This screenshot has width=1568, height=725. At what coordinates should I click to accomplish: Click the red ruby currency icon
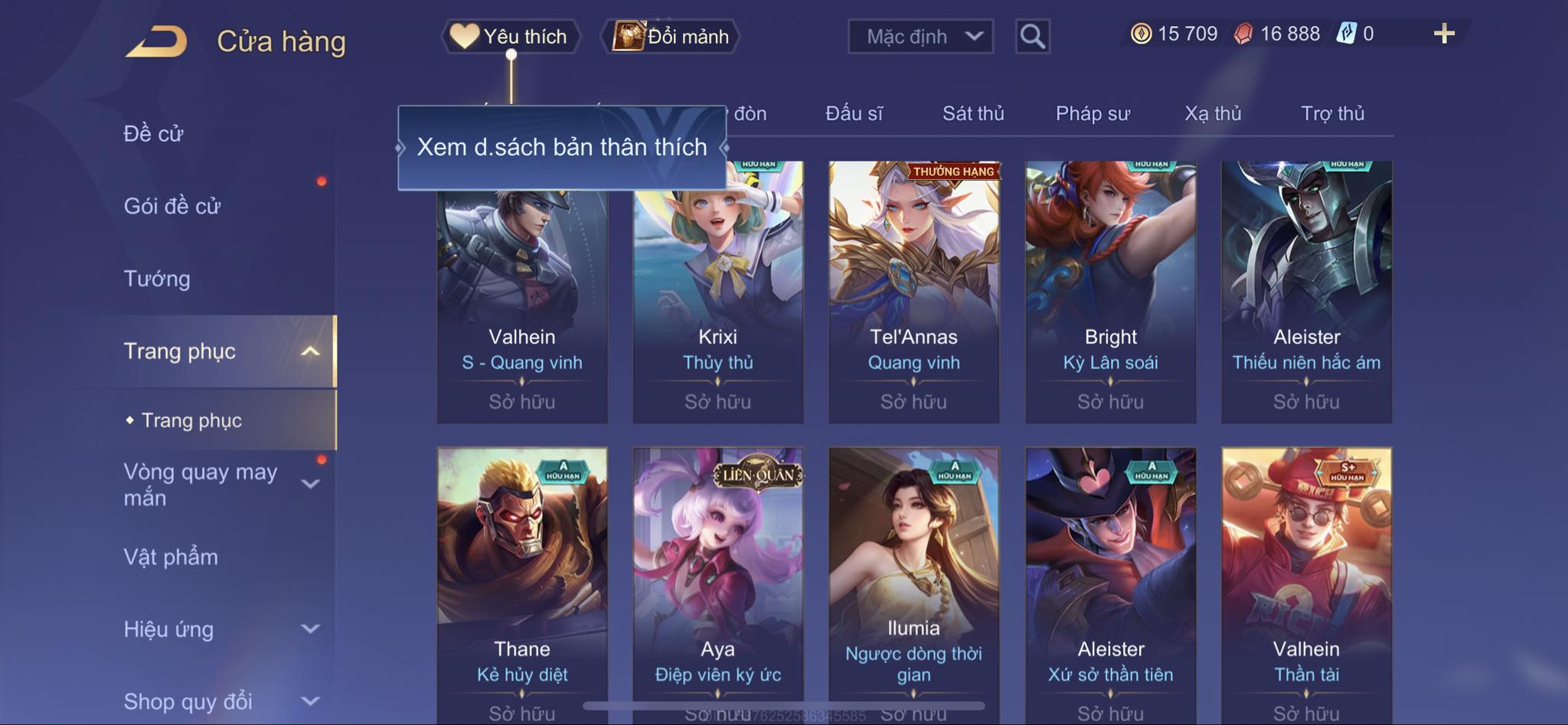[x=1243, y=34]
